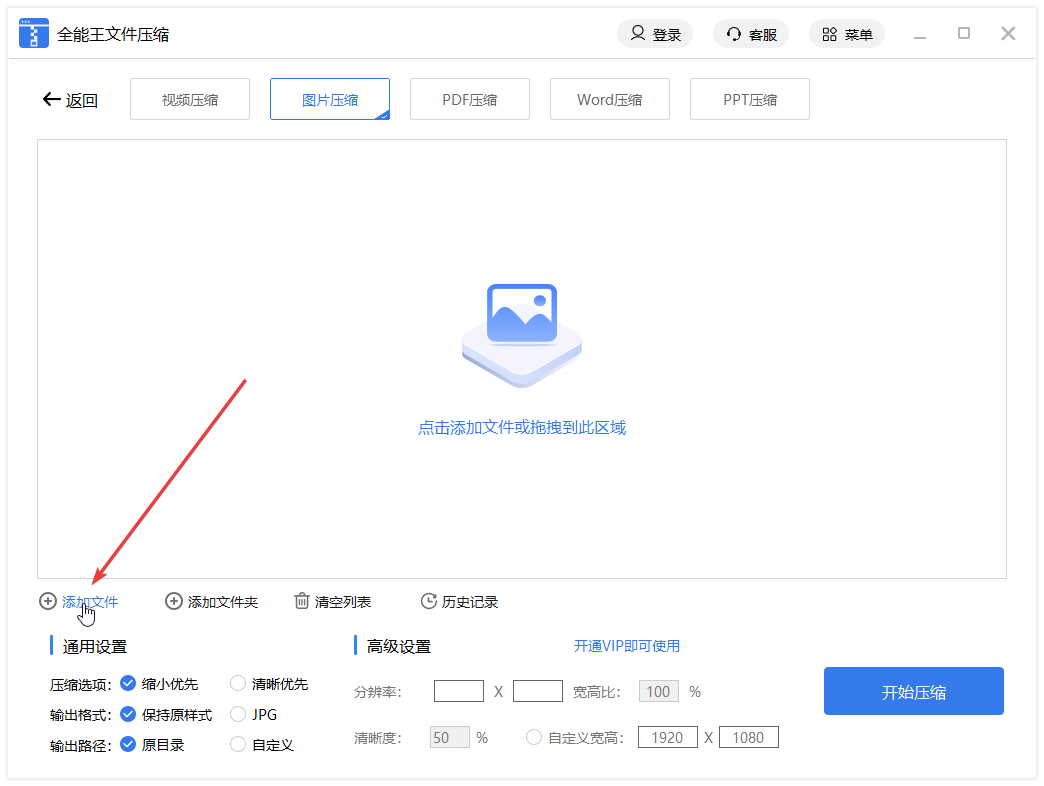Click the plus icon for 添加文件夹
Screen dimensions: 1044x786
174,602
